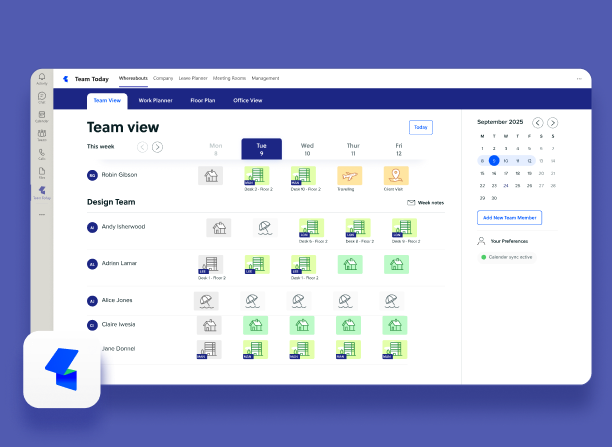Select Tue 9 column header
Viewport: 612px width, 447px height.
(x=262, y=149)
